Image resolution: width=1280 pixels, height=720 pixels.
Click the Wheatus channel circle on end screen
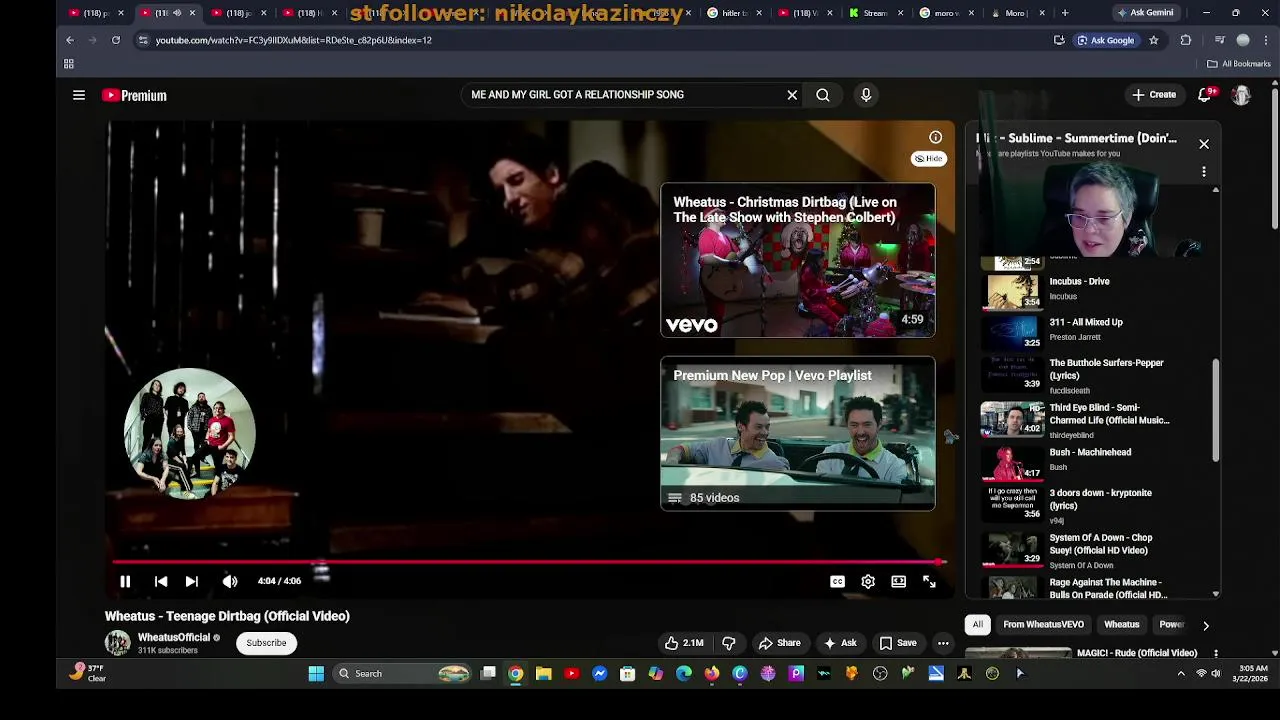click(x=189, y=433)
